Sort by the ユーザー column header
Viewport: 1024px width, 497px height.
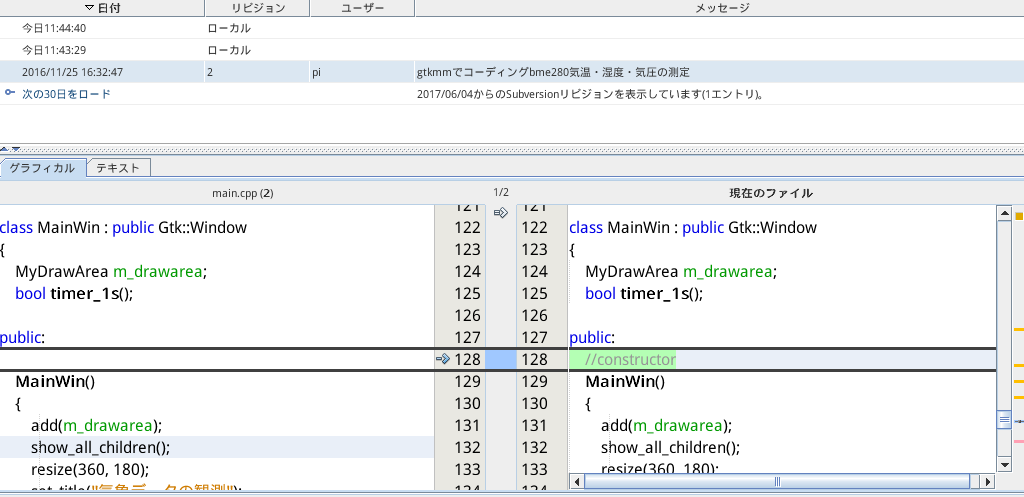[362, 8]
